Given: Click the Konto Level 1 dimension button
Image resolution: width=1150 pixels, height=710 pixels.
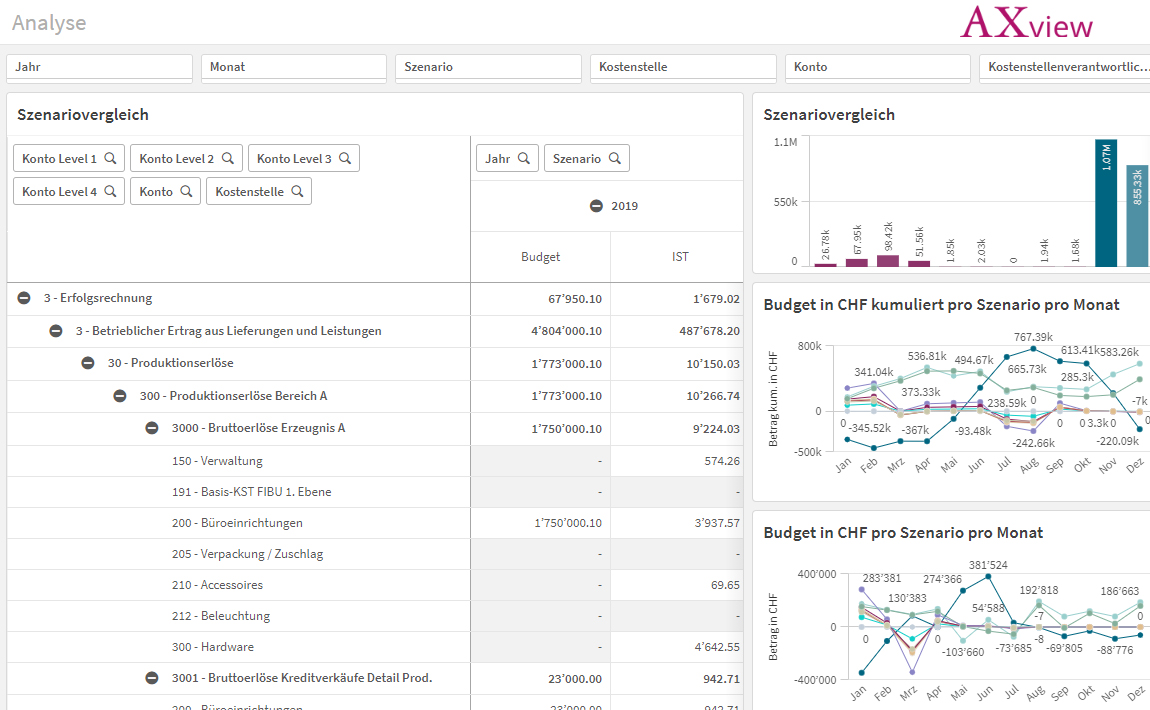Looking at the screenshot, I should click(69, 158).
